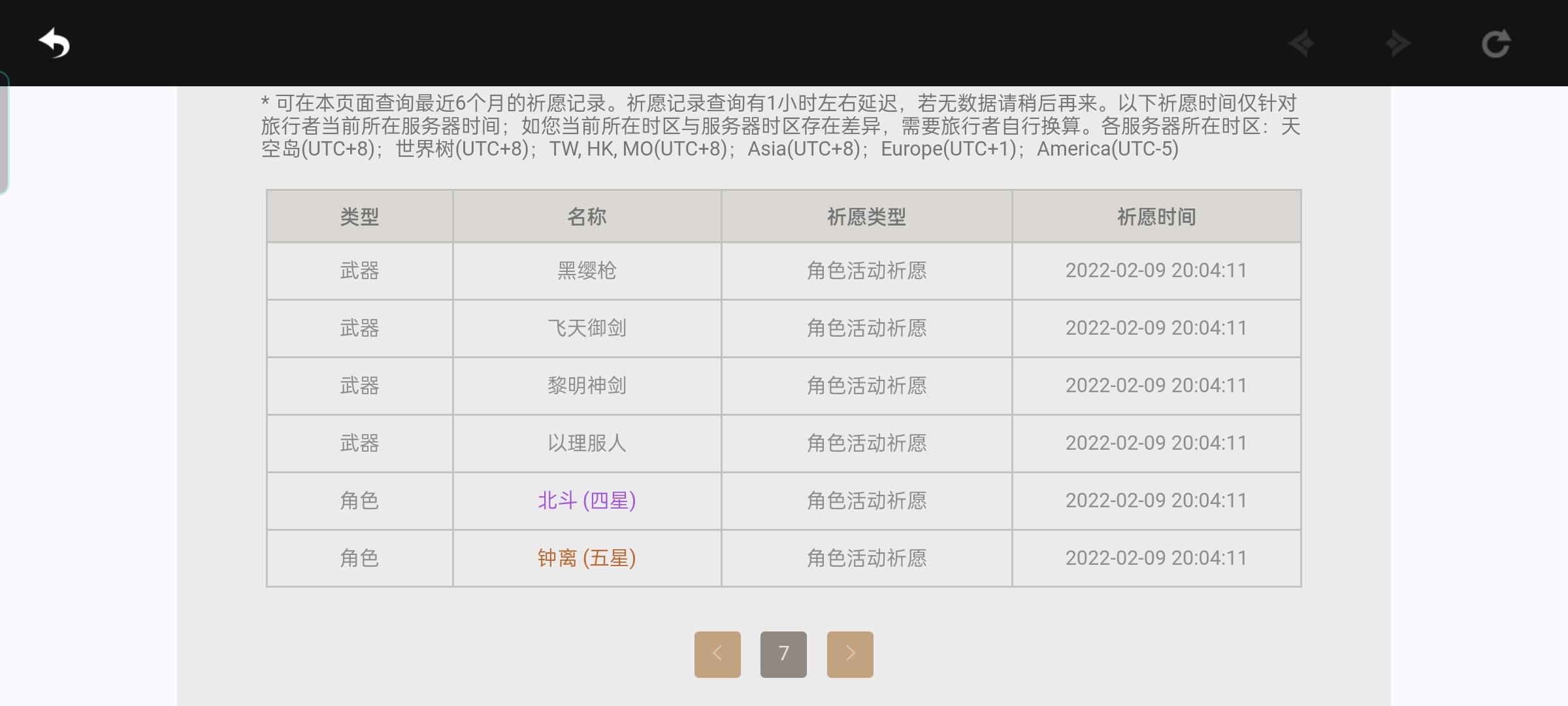Go to the next page of wish records
1568x706 pixels.
pyautogui.click(x=850, y=654)
